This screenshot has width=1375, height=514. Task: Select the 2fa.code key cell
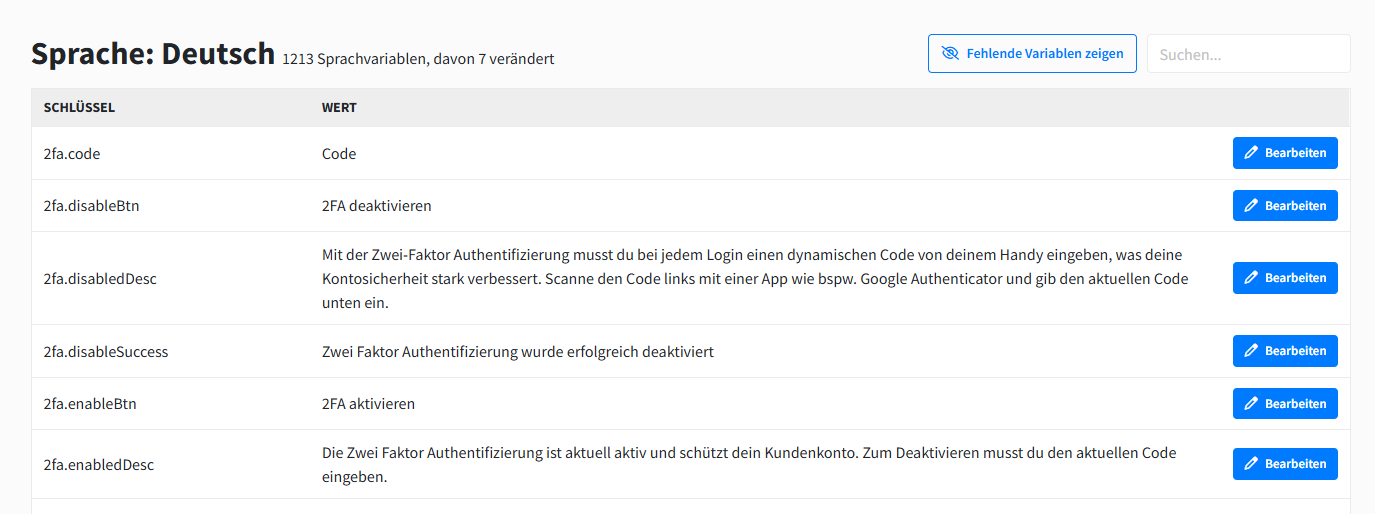(72, 154)
